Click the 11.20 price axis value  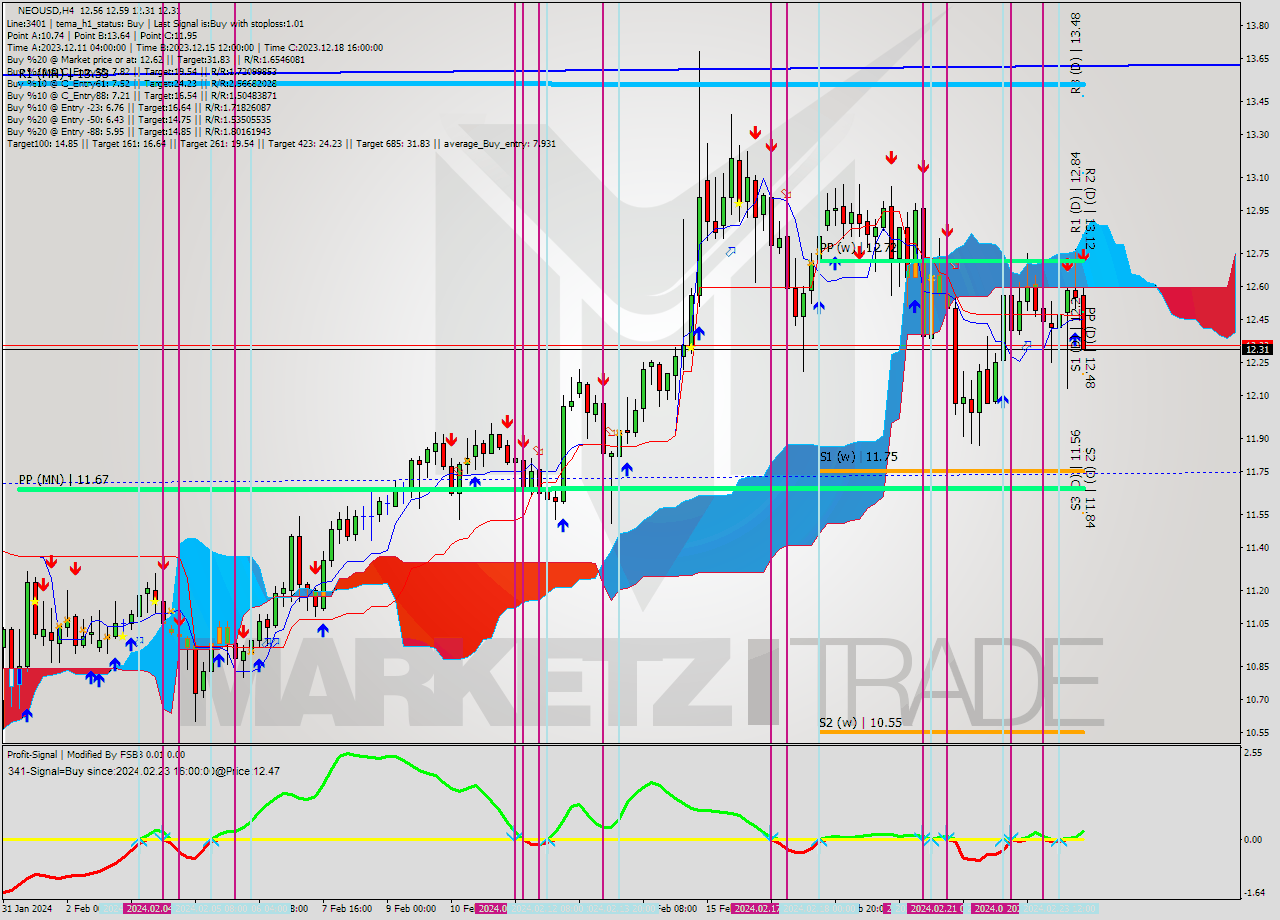1257,591
